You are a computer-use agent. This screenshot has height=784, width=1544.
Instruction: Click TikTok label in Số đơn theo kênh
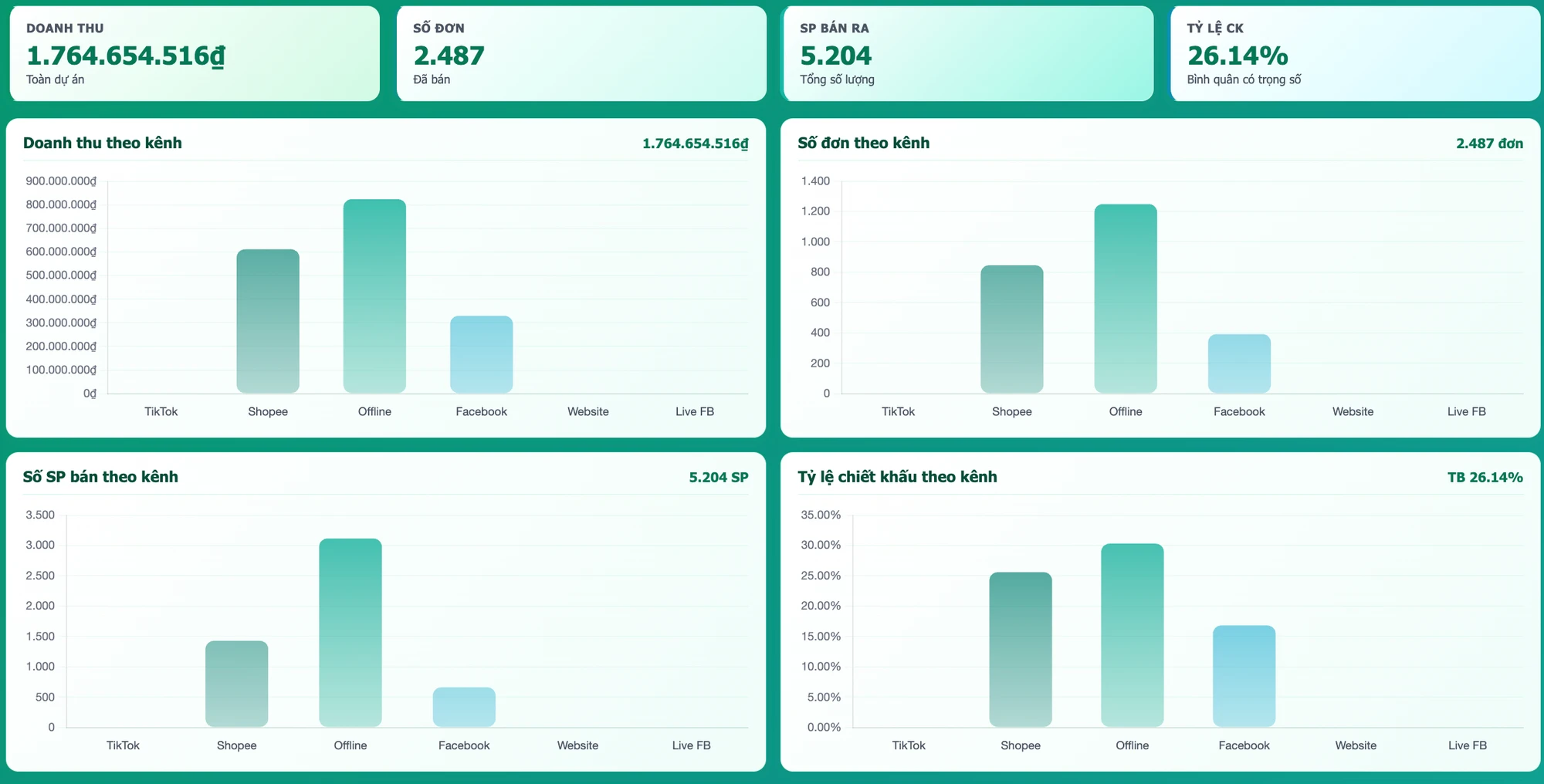coord(899,411)
